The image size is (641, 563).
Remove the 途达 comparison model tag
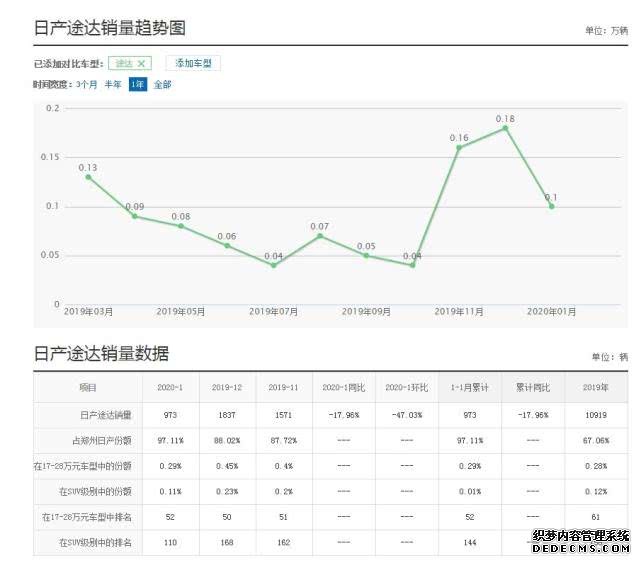pos(141,63)
